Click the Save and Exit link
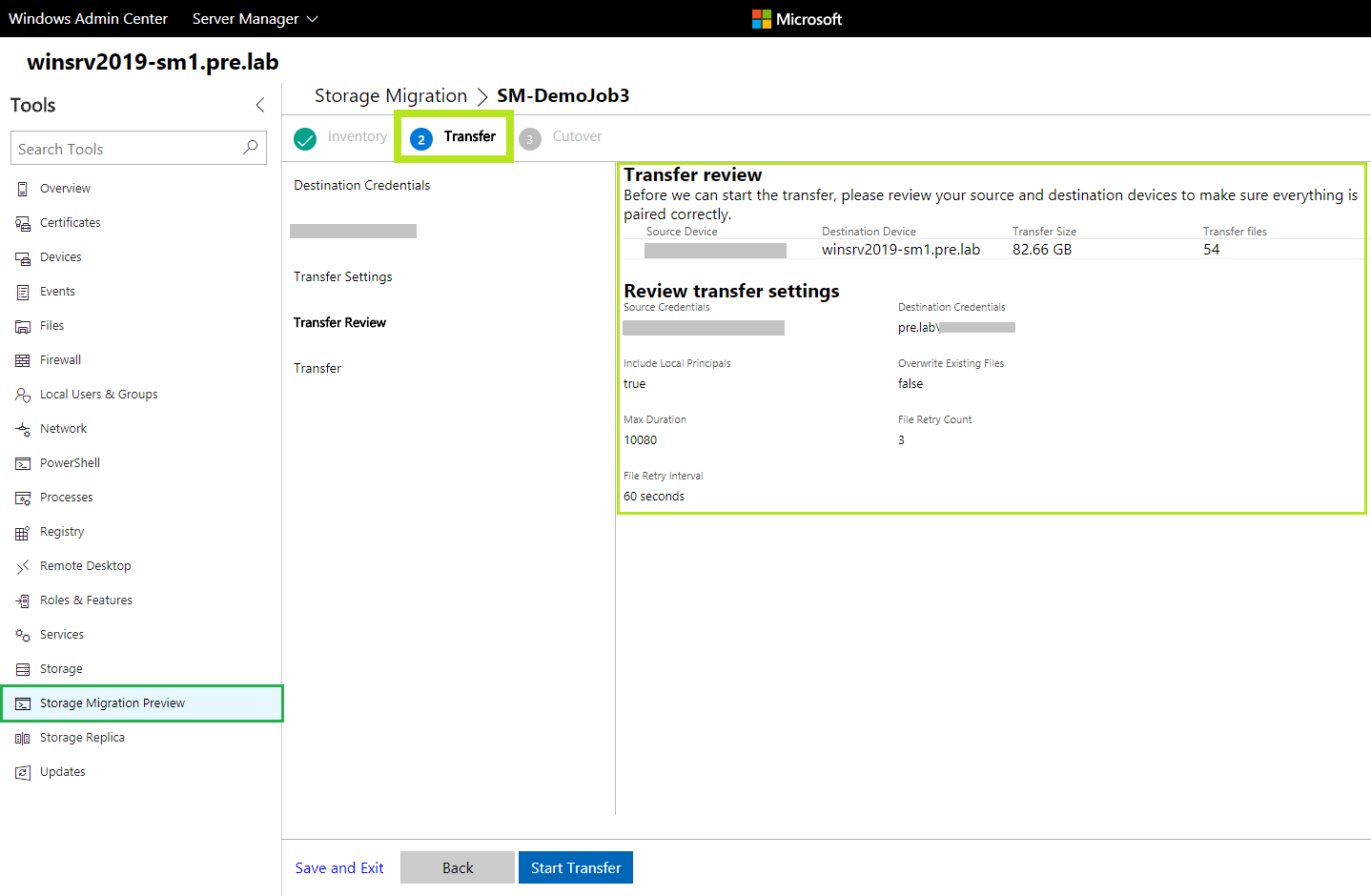Viewport: 1371px width, 896px height. (339, 867)
